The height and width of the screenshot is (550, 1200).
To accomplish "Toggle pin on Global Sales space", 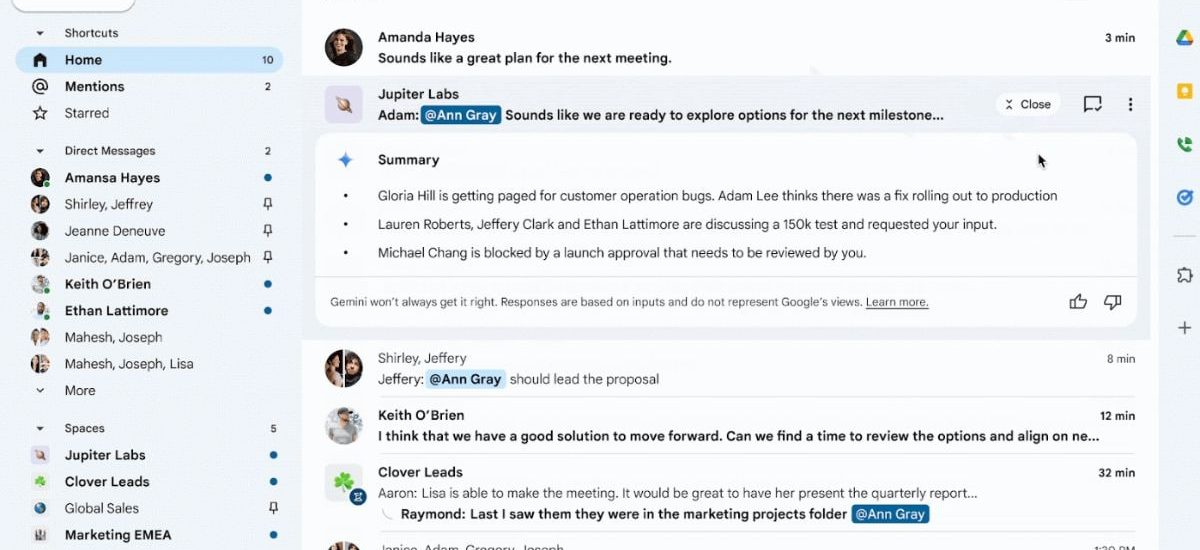I will 273,508.
